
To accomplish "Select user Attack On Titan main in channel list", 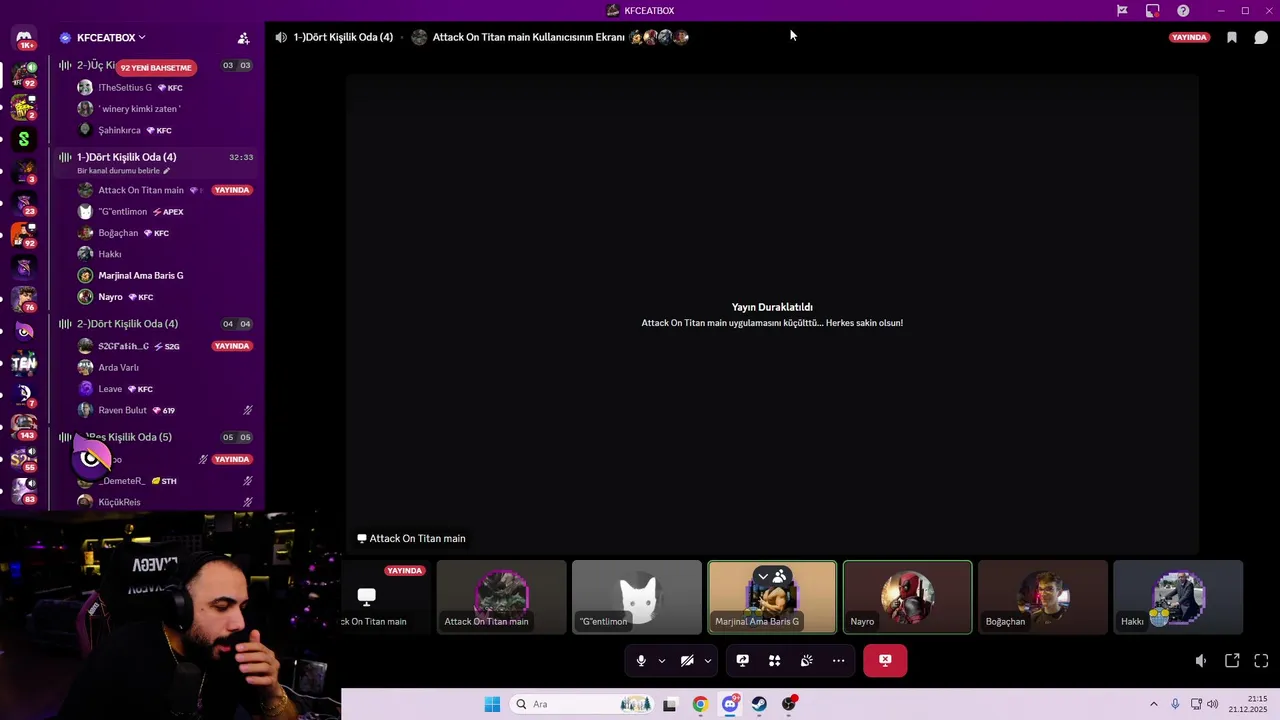I will tap(141, 190).
